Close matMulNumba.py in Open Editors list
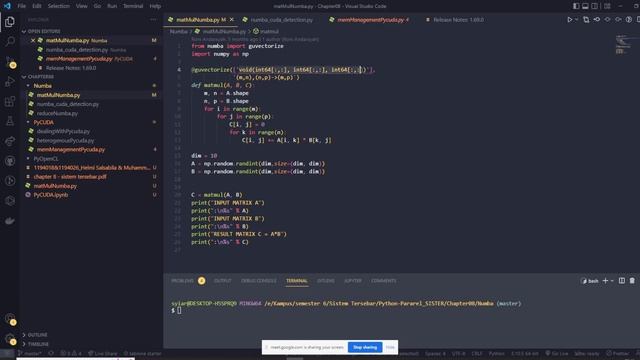This screenshot has width=640, height=360. [33, 40]
